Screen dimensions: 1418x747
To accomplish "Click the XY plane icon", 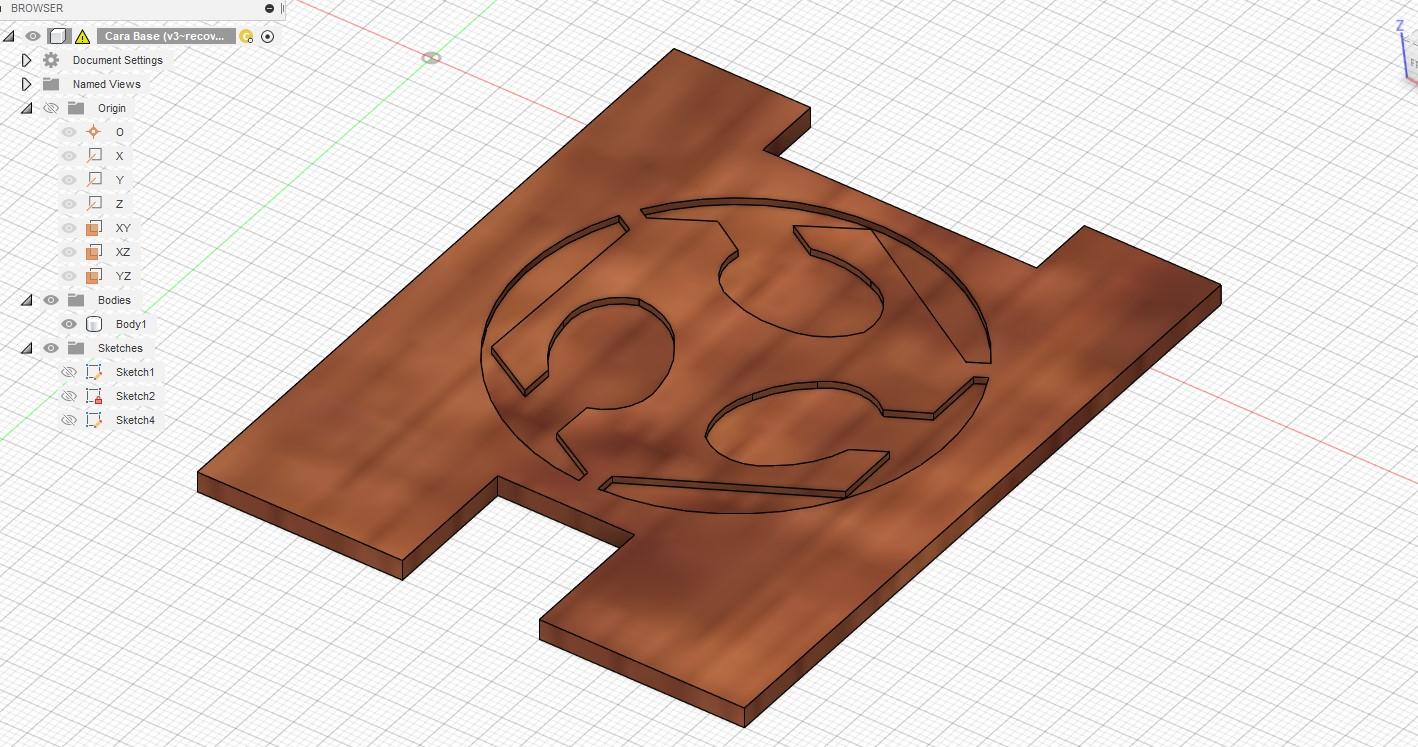I will [x=94, y=228].
